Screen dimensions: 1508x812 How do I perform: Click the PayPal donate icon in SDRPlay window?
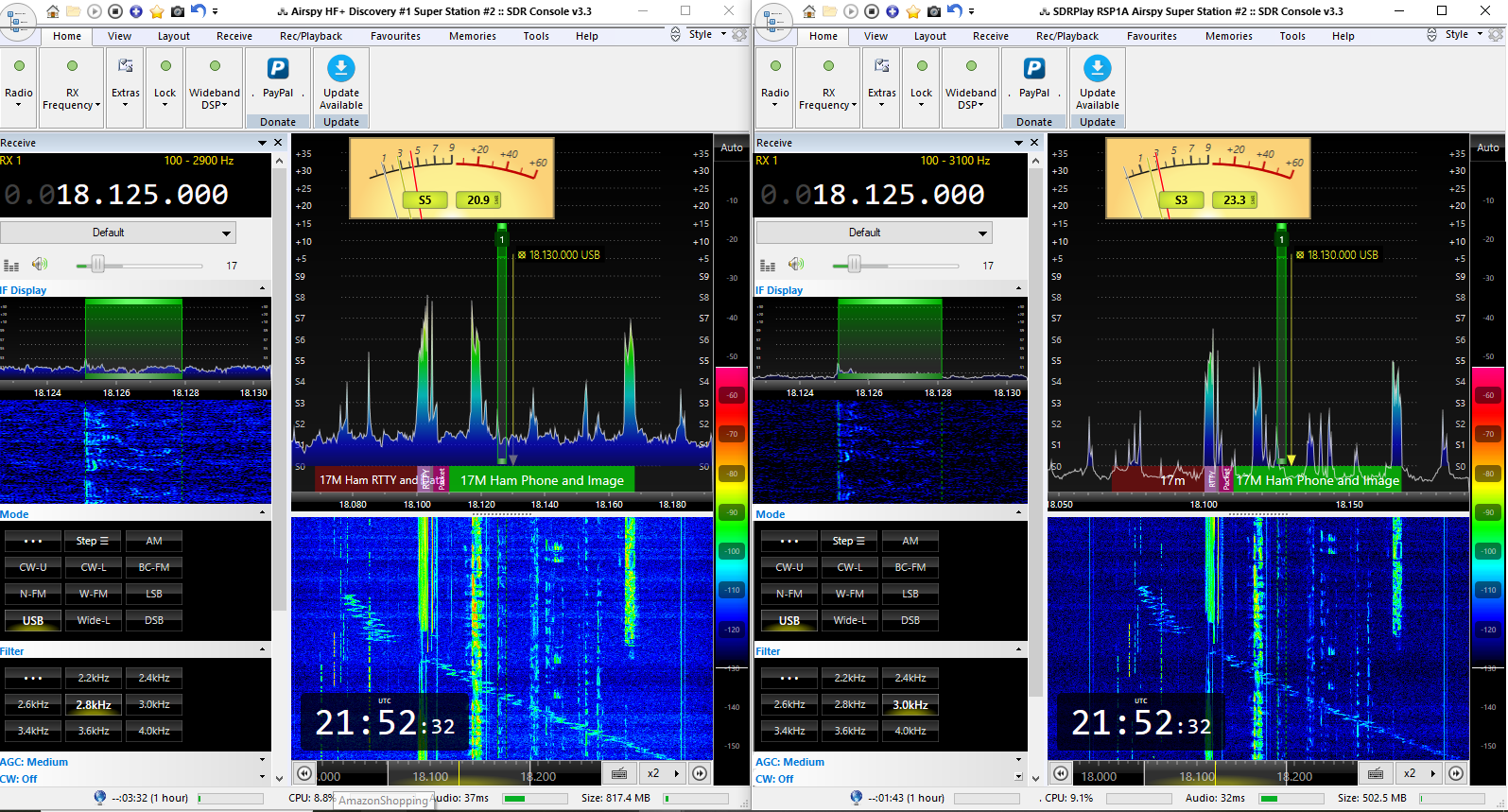[x=1034, y=68]
